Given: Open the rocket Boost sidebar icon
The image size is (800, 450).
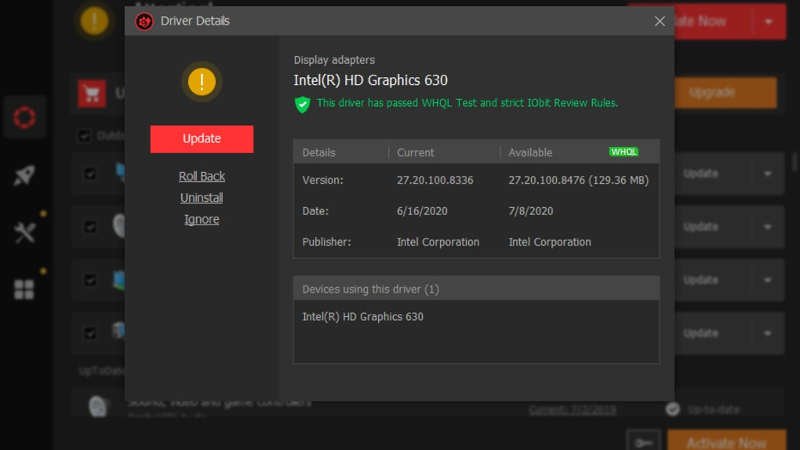Looking at the screenshot, I should pyautogui.click(x=24, y=175).
